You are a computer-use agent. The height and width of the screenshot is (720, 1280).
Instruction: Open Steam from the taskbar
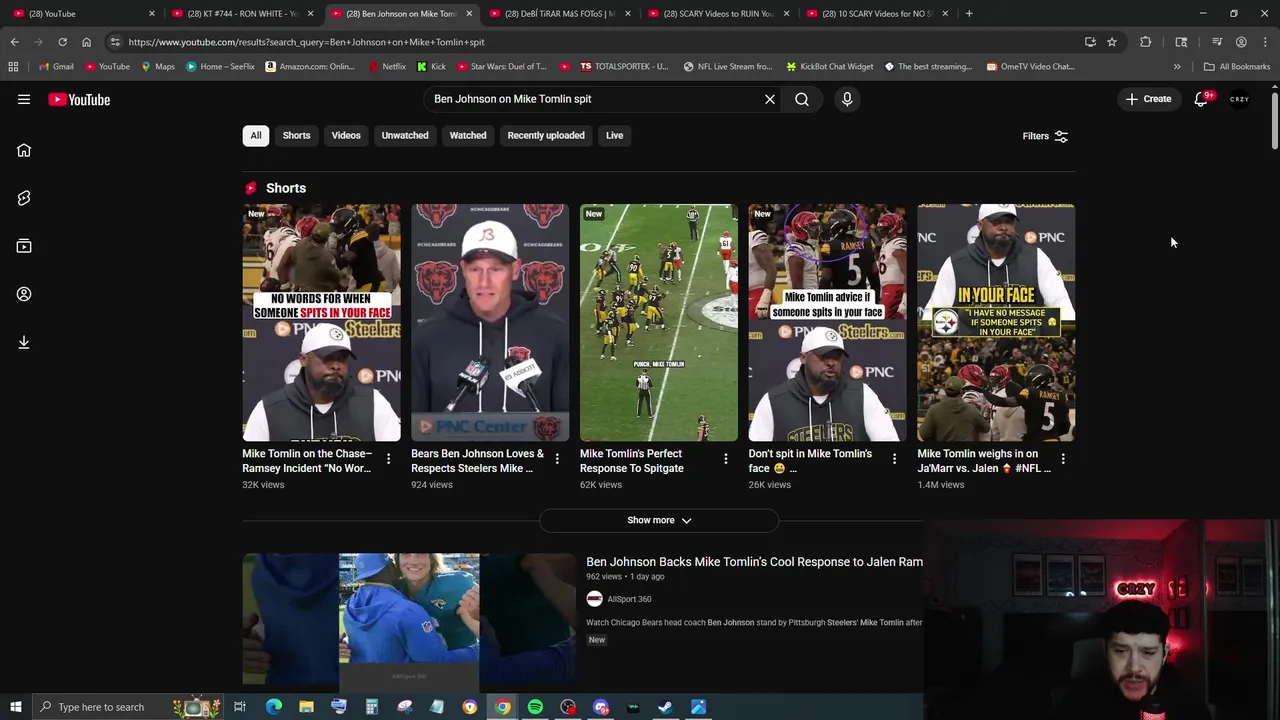point(665,707)
